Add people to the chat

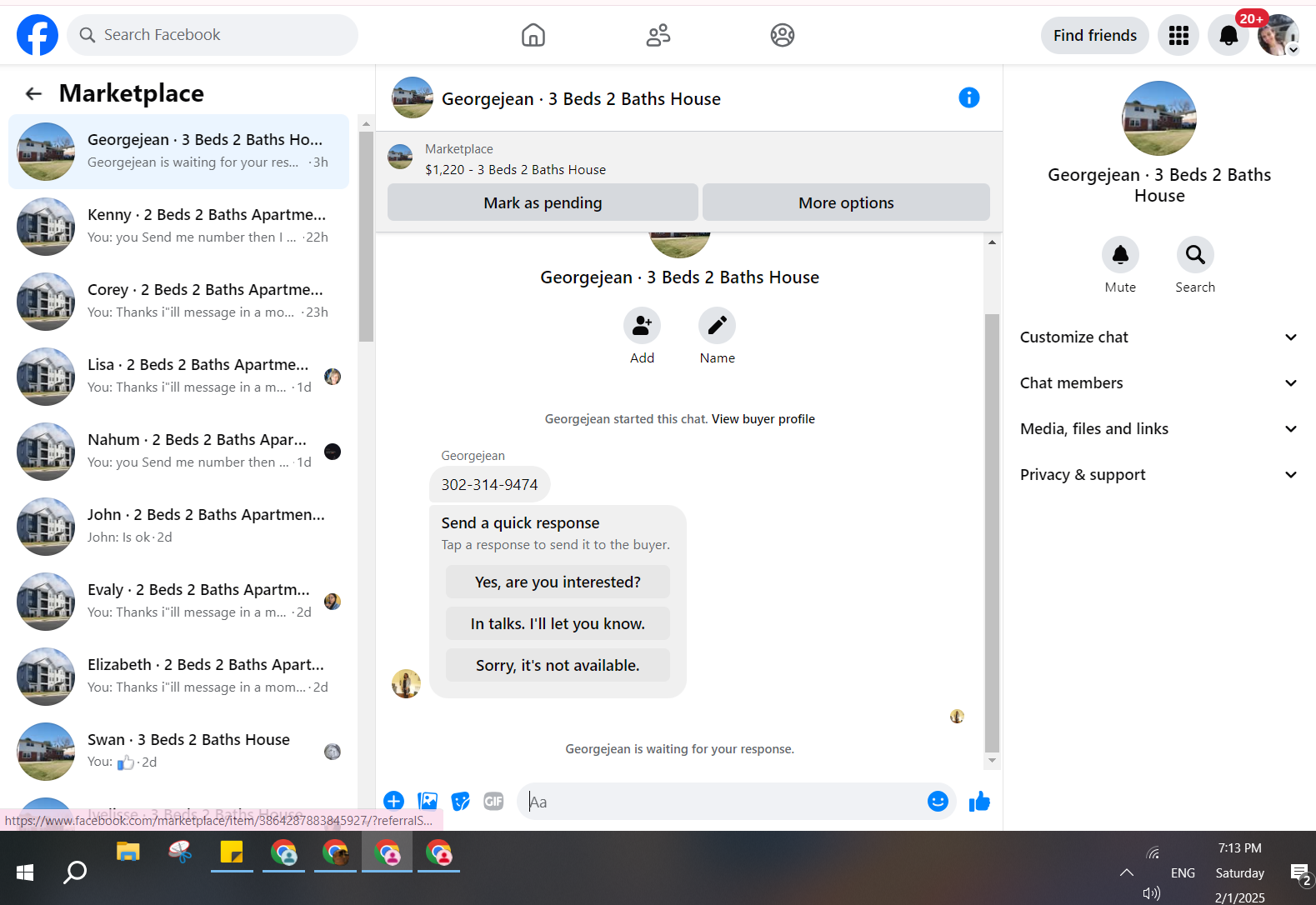pos(642,326)
